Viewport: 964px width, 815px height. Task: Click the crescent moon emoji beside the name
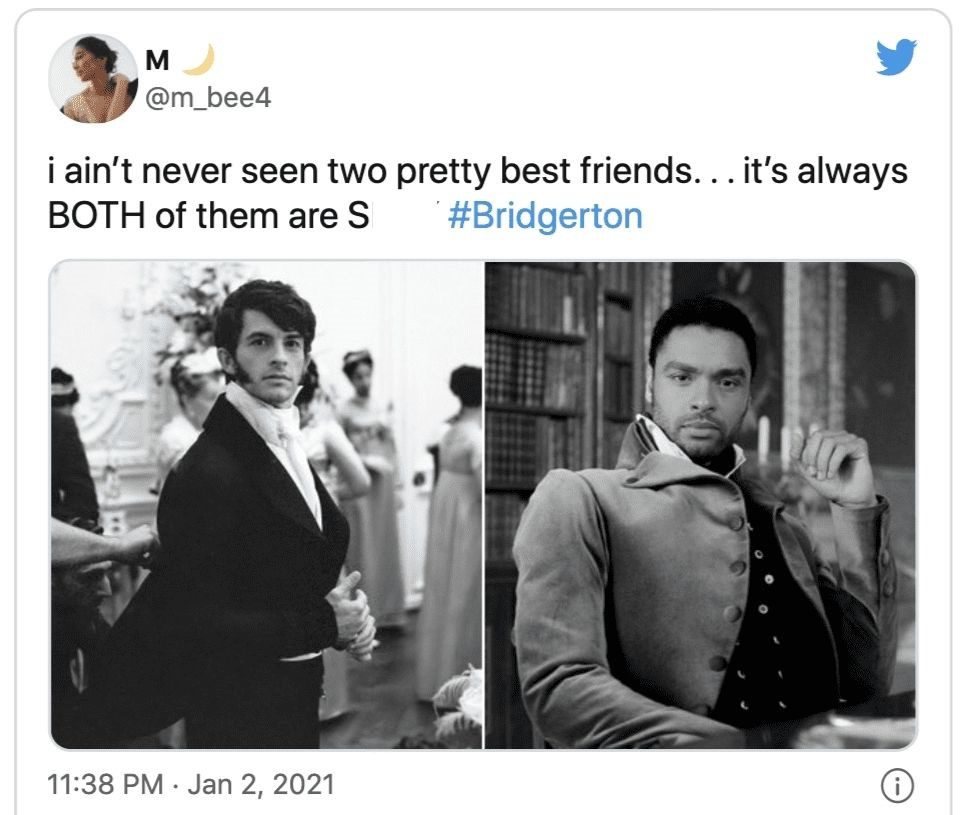199,60
